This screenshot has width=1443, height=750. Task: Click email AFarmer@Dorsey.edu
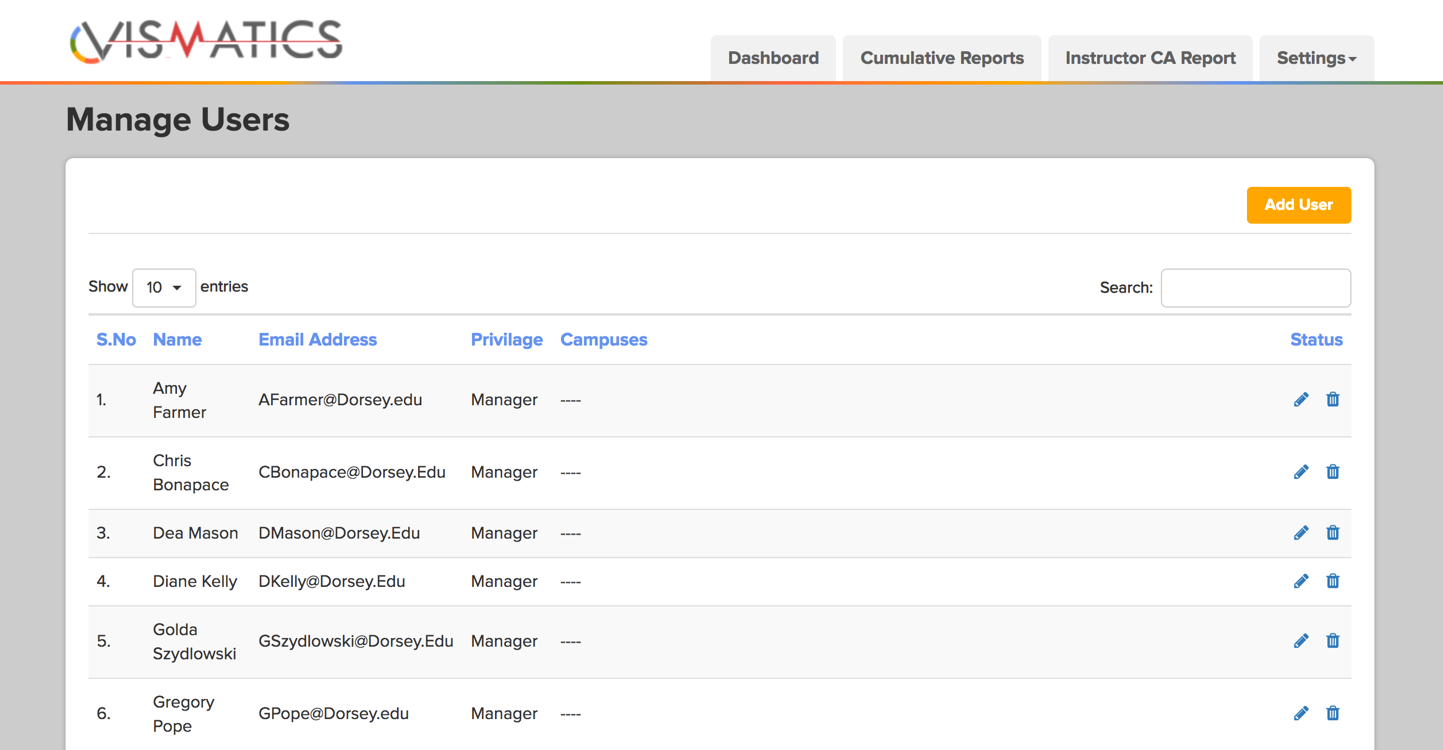pos(340,400)
